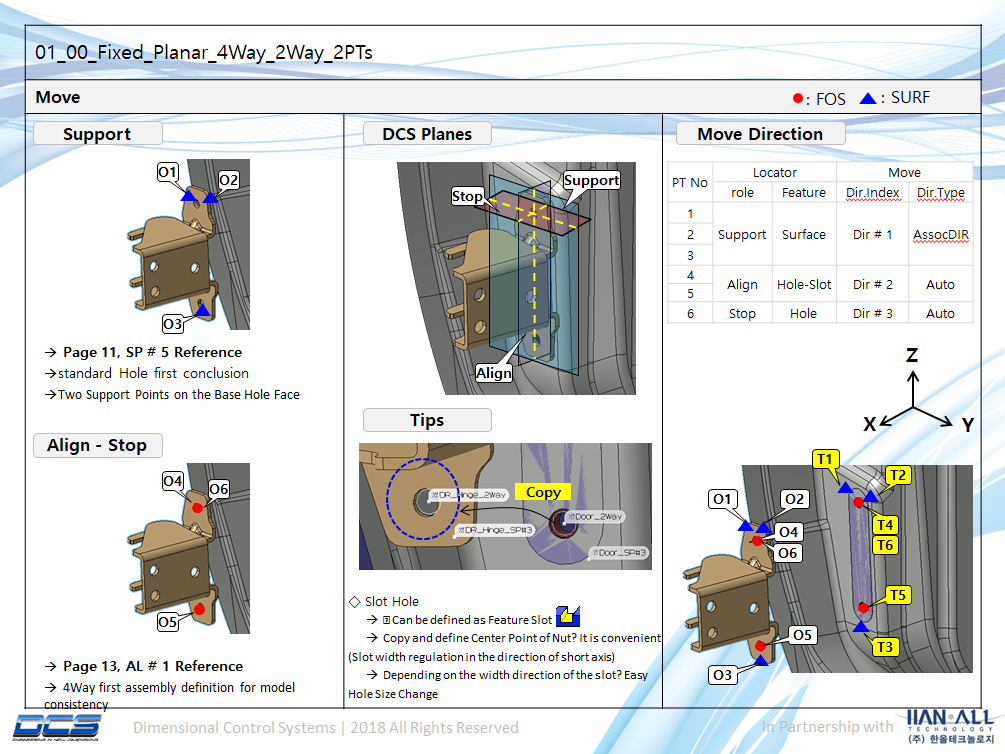This screenshot has width=1005, height=754.
Task: Click the slide title 01_00_Fixed_Planar_4Way_2Way_2PTs
Action: 200,52
